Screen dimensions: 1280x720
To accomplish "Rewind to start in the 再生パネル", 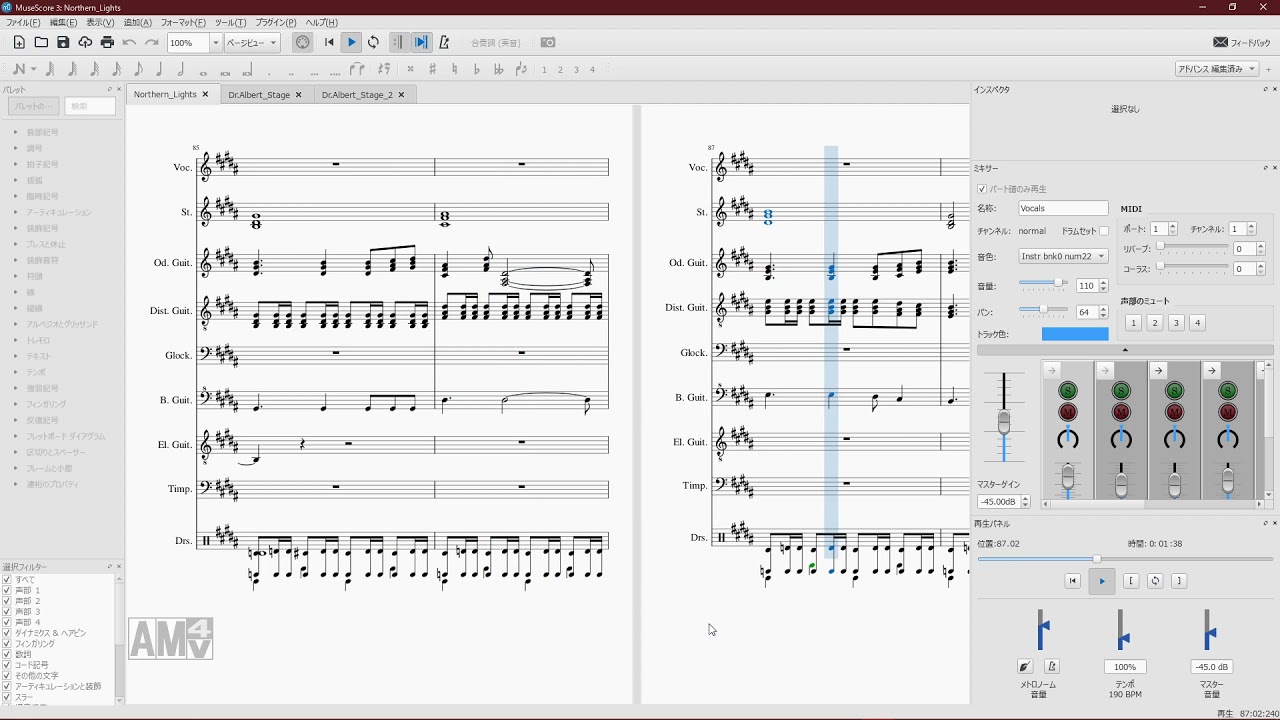I will click(1073, 581).
